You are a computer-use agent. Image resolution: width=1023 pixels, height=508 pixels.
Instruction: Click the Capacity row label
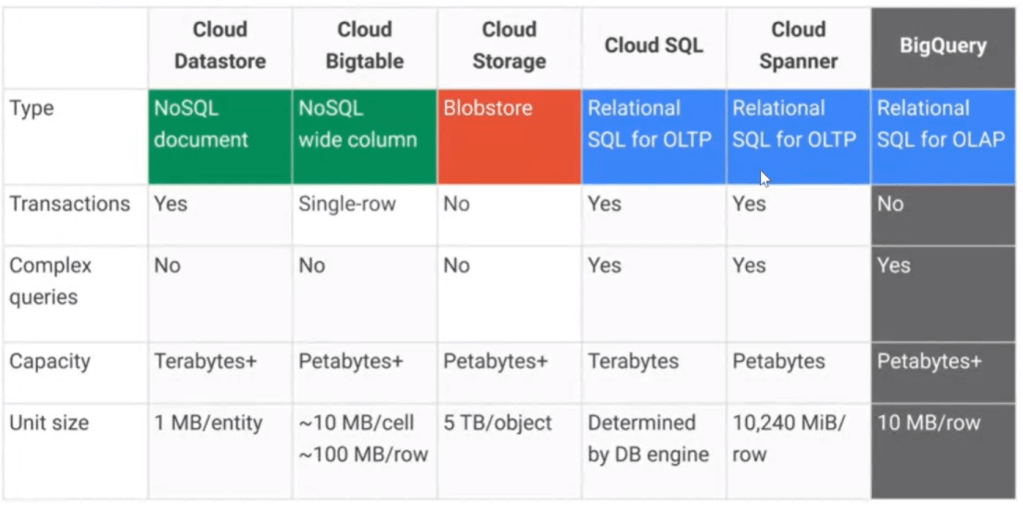point(50,361)
